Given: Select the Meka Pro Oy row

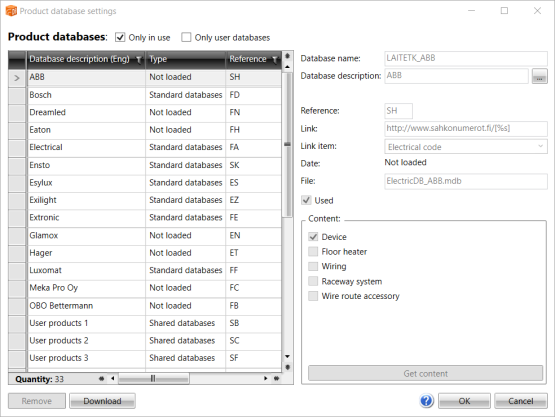Looking at the screenshot, I should 145,288.
